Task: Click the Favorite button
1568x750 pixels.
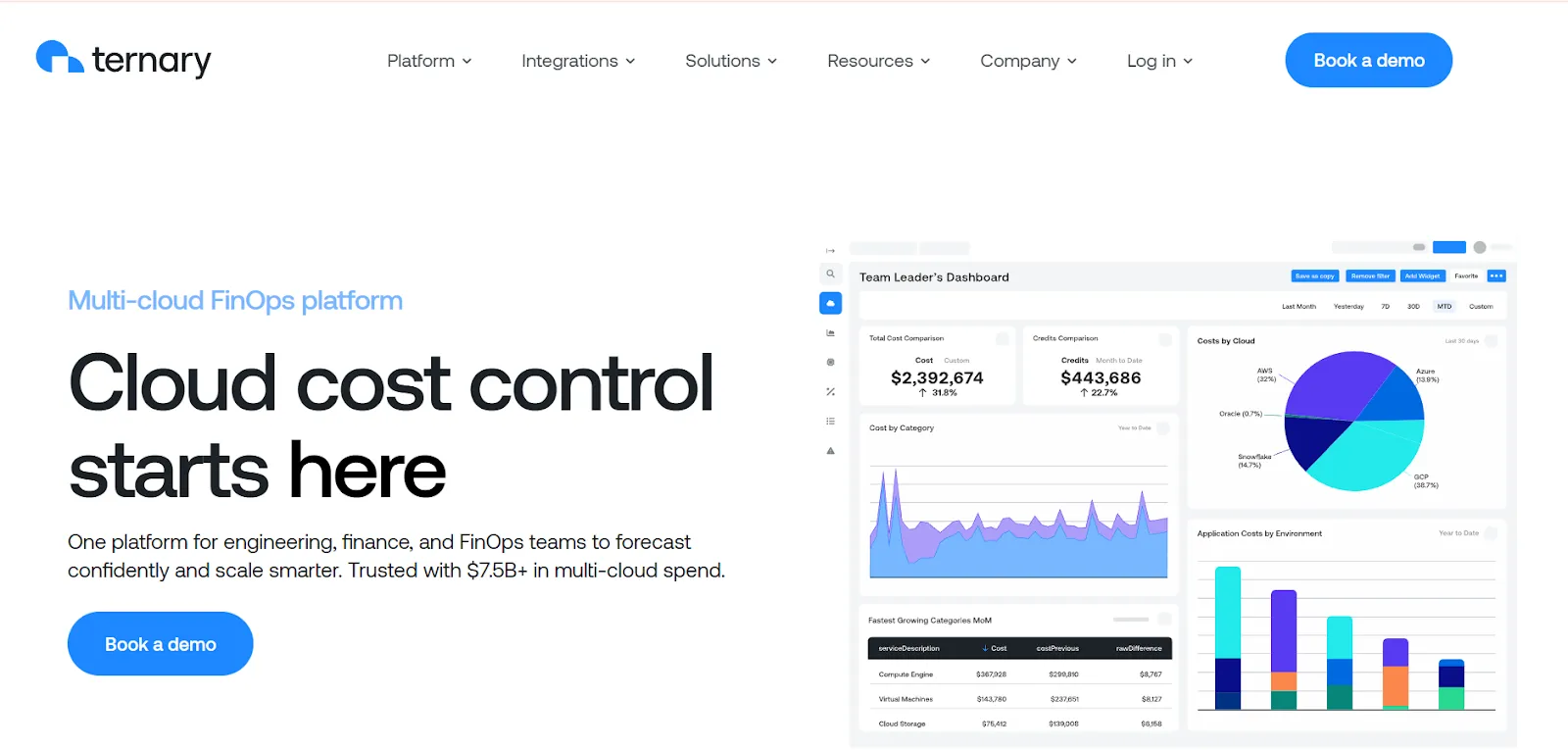Action: click(x=1466, y=276)
